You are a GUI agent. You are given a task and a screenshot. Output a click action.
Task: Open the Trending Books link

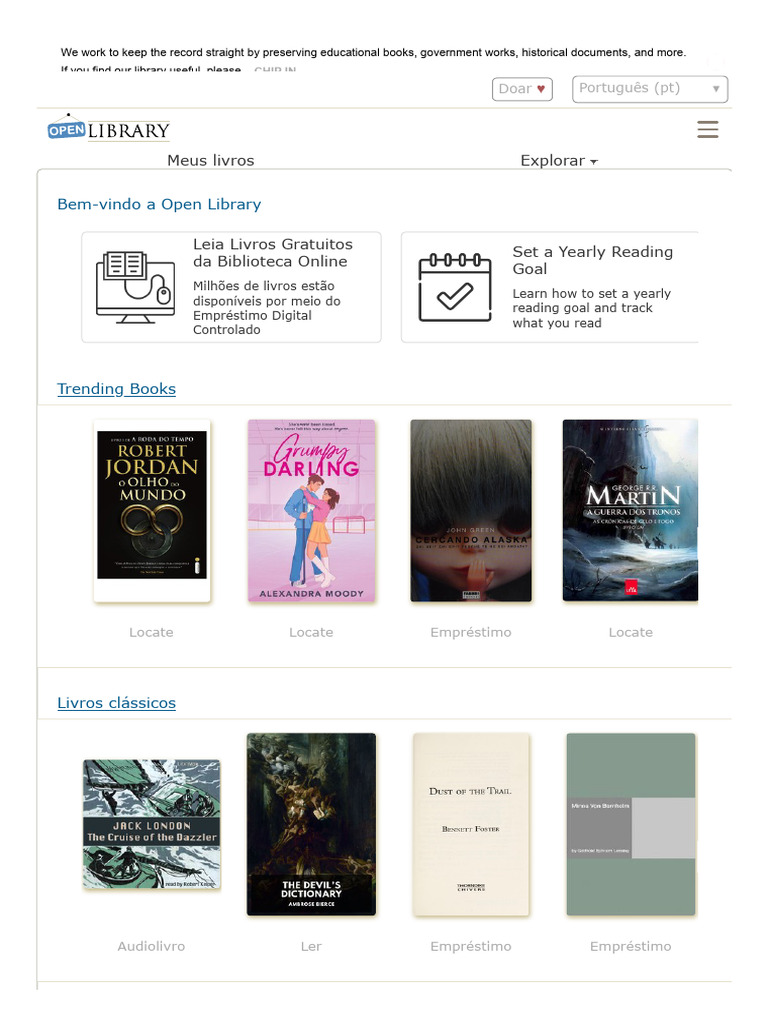pos(116,389)
